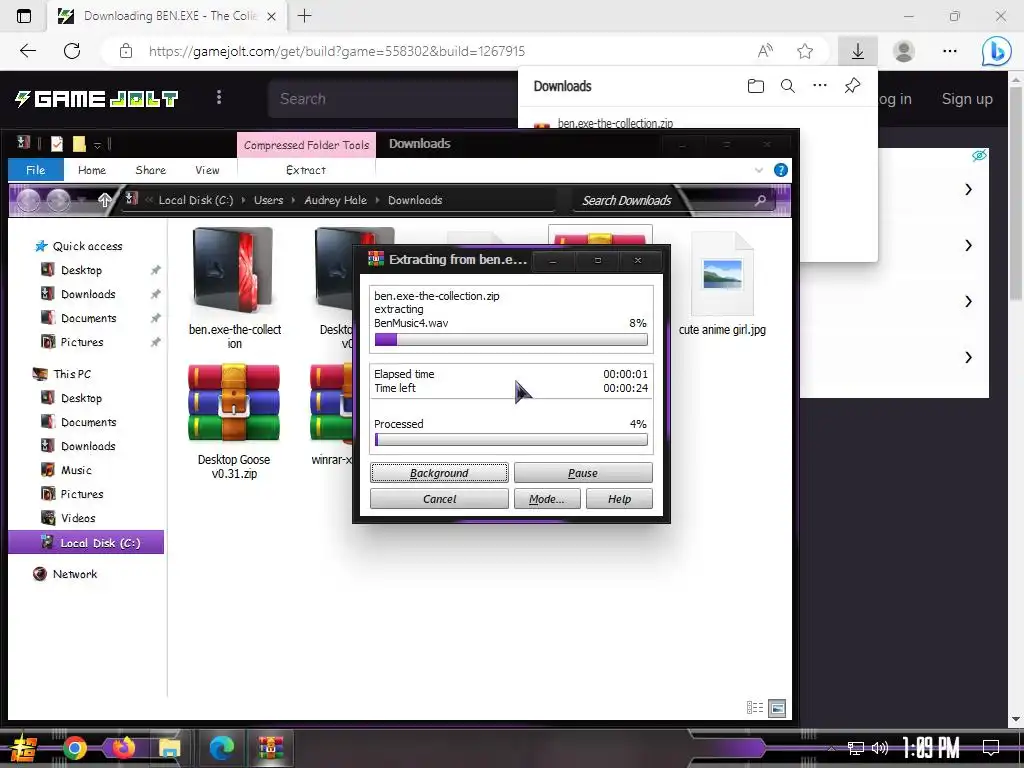
Task: Click Edge browser back button
Action: (x=27, y=51)
